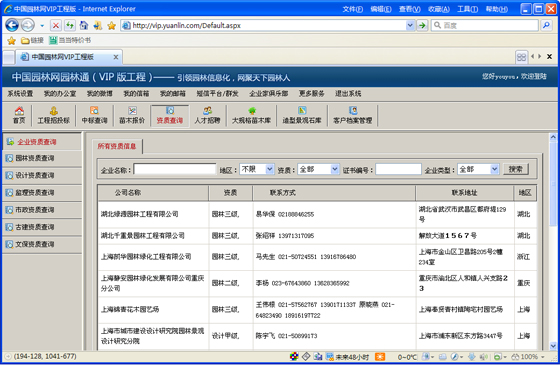Screen dimensions: 560x365
Task: Click 退出系统 to log out
Action: [x=348, y=94]
